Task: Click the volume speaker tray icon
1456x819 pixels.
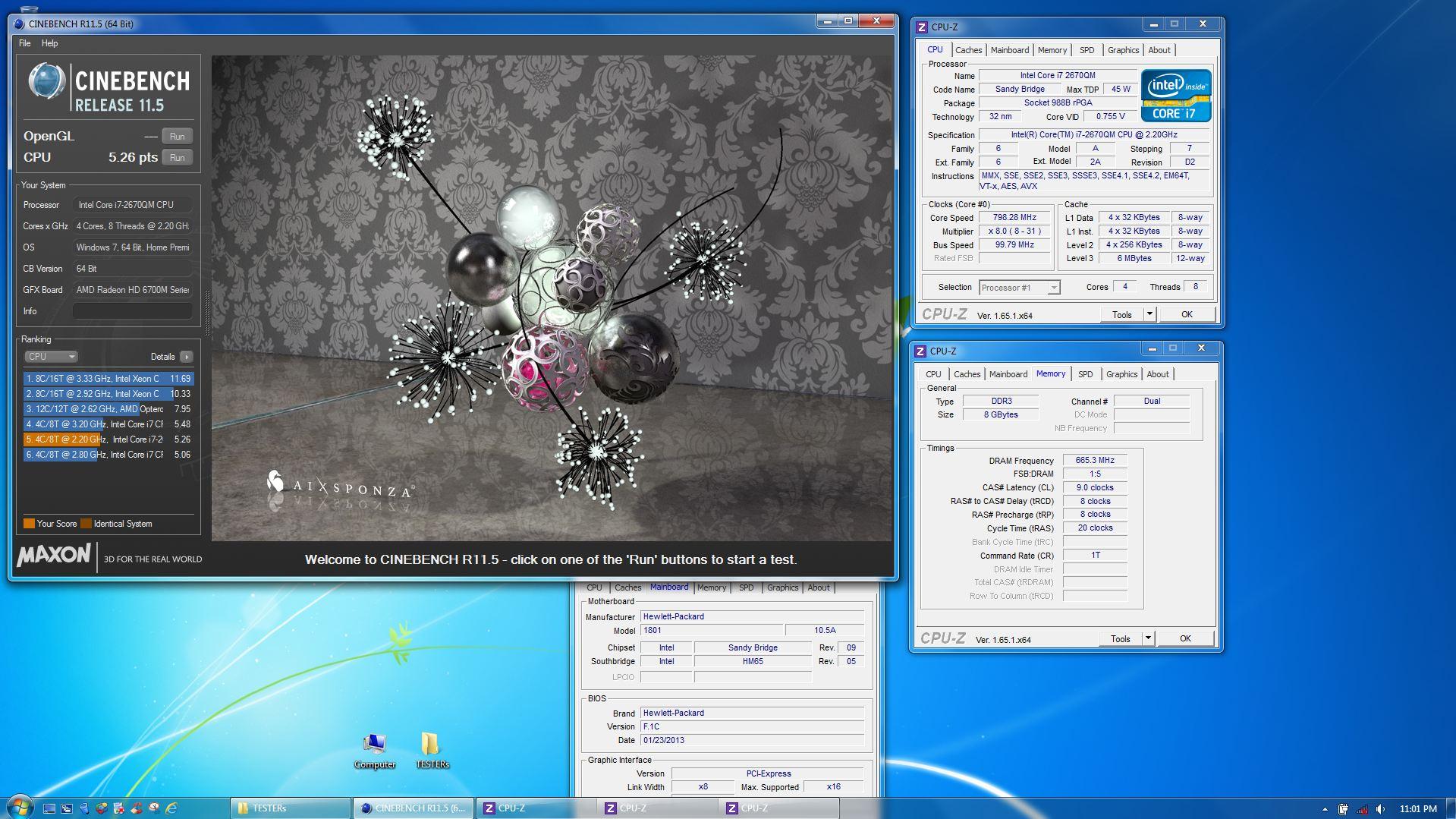Action: click(x=1380, y=809)
